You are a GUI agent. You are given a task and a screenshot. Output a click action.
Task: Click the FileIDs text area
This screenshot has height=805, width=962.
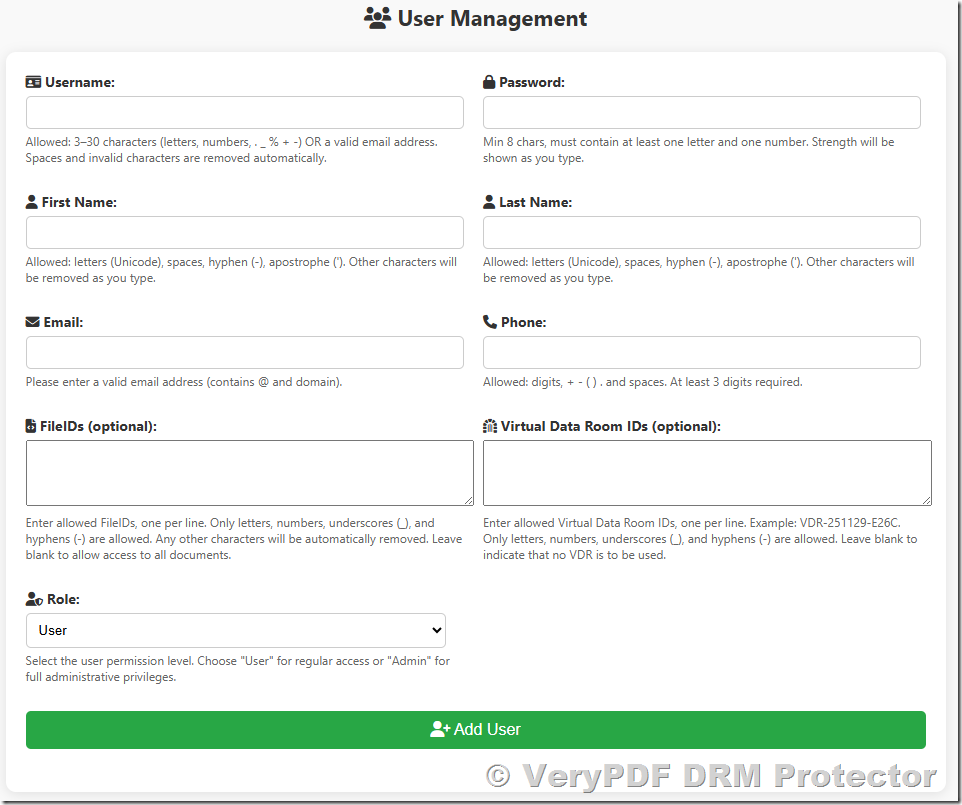[x=249, y=471]
